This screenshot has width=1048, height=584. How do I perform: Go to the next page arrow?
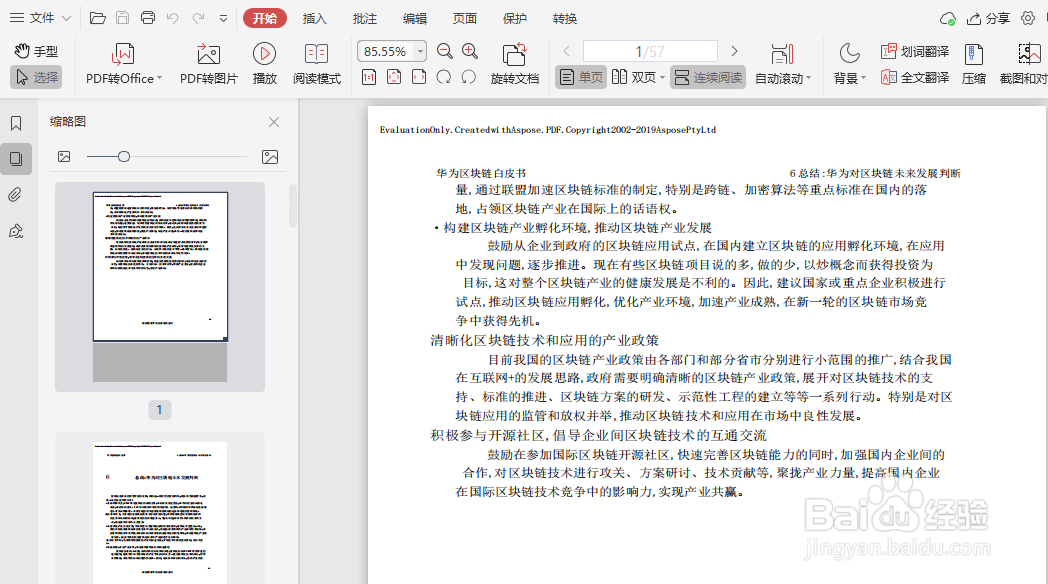click(x=734, y=51)
